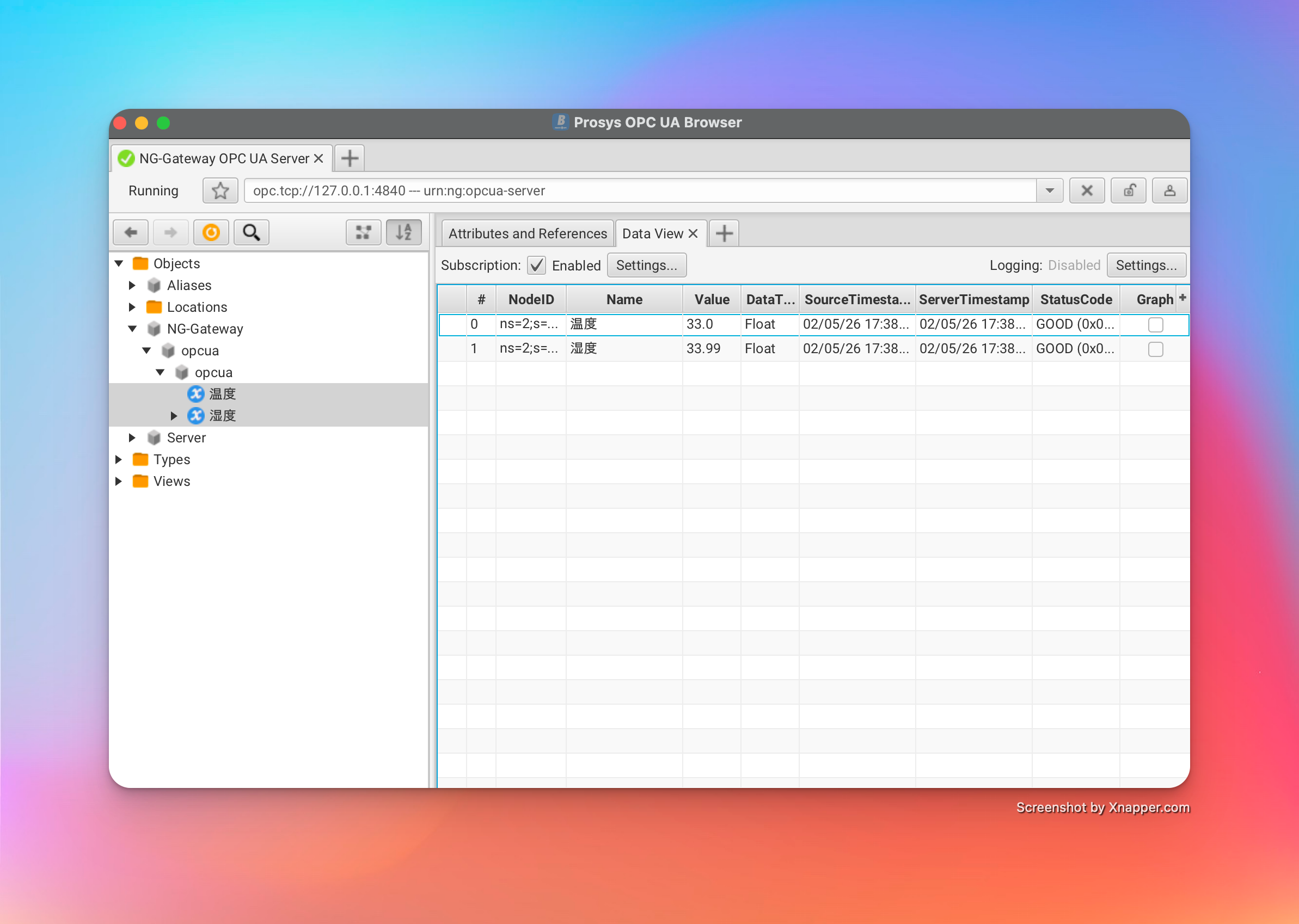Open the Logging Settings button

1145,265
